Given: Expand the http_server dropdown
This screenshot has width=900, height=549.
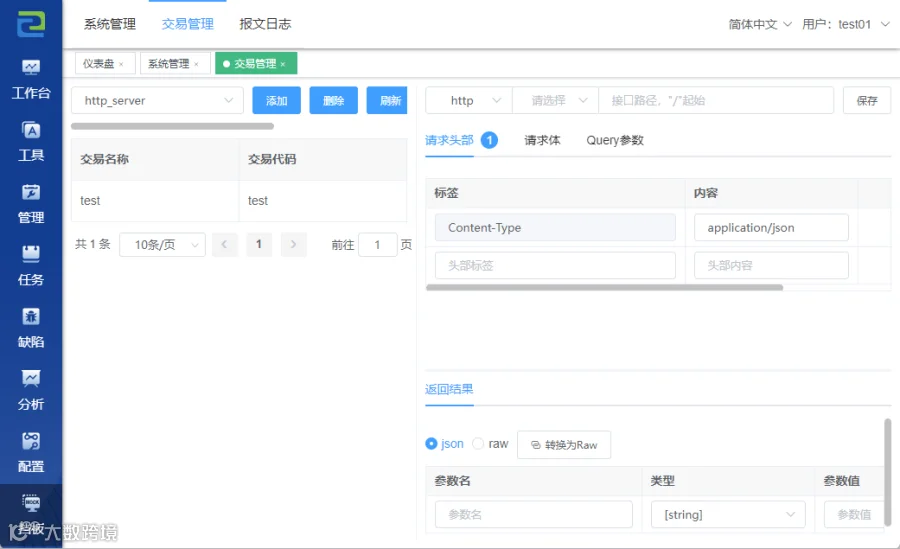Looking at the screenshot, I should [157, 100].
